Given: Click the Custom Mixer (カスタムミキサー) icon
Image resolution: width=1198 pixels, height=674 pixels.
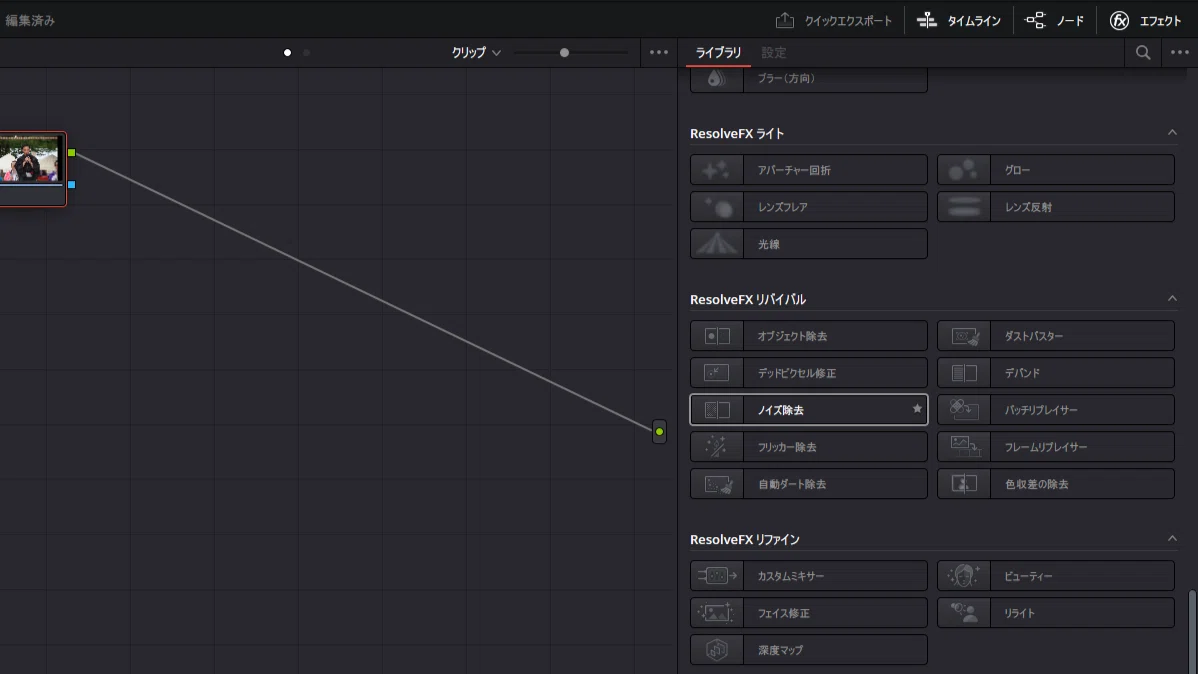Looking at the screenshot, I should 717,575.
